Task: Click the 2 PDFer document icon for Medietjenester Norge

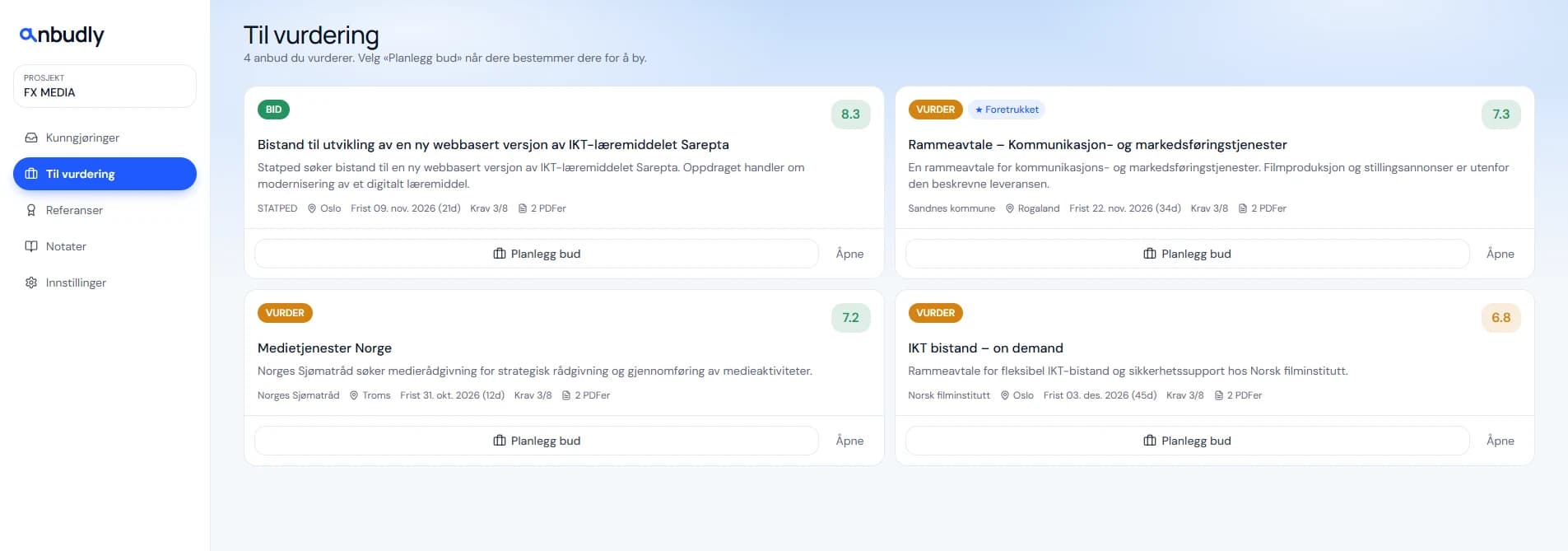Action: tap(566, 395)
